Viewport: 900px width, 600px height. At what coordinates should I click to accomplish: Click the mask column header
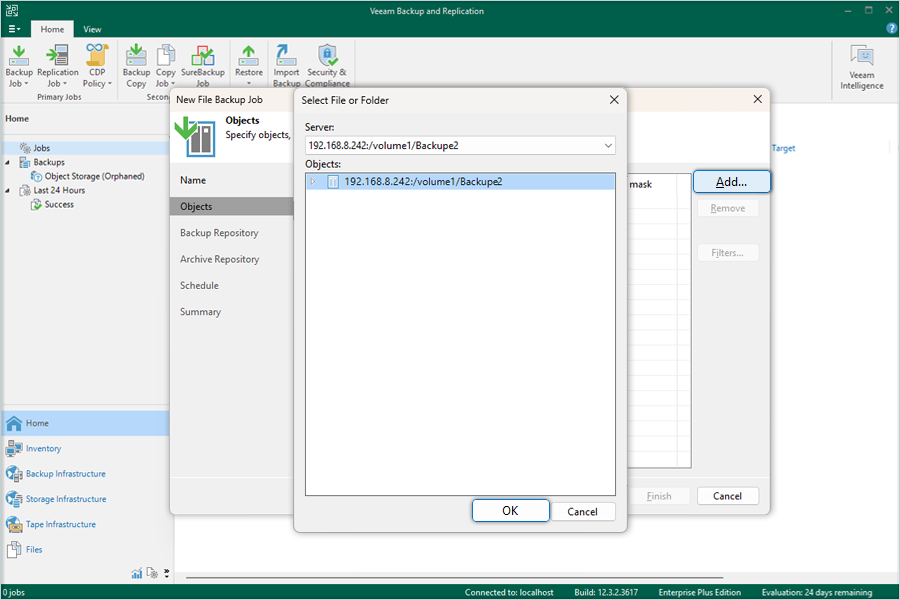click(x=641, y=184)
